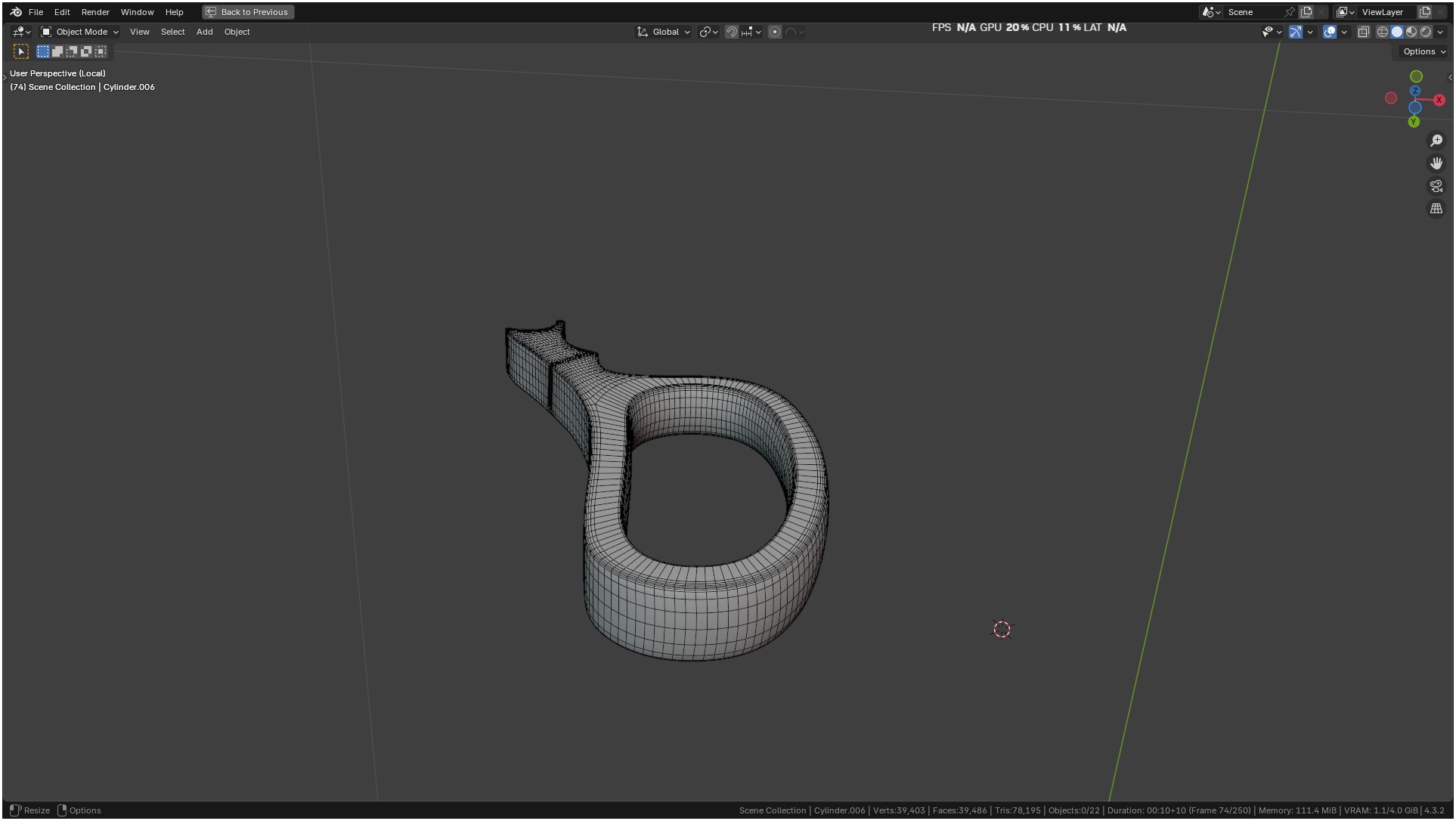Toggle X-Ray mode
1456x821 pixels.
tap(1364, 32)
